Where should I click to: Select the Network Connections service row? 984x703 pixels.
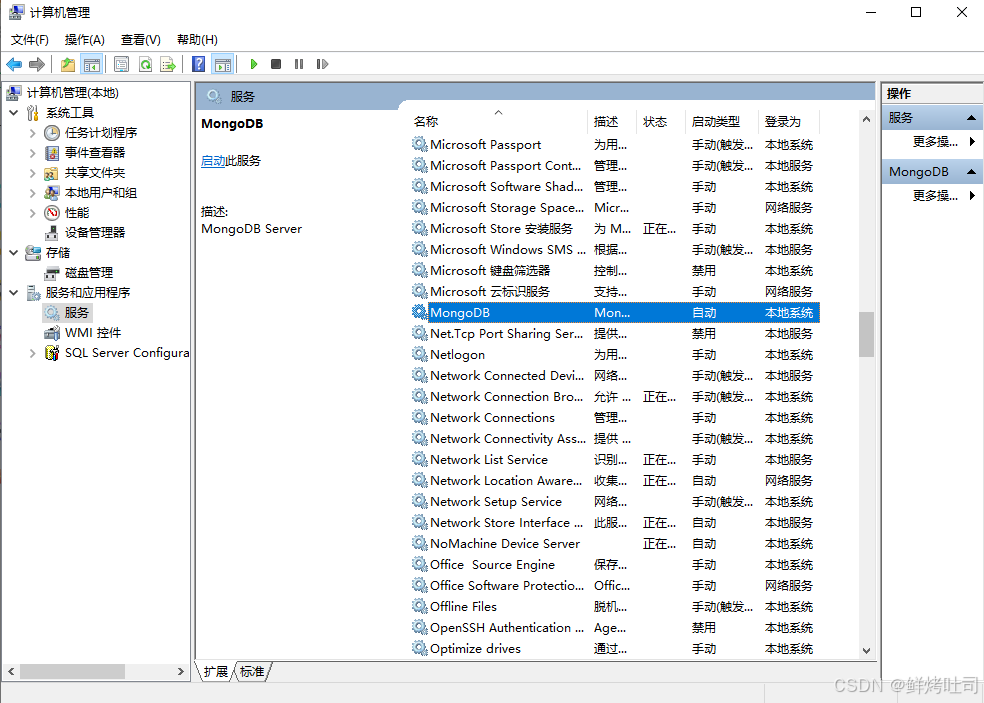[615, 417]
